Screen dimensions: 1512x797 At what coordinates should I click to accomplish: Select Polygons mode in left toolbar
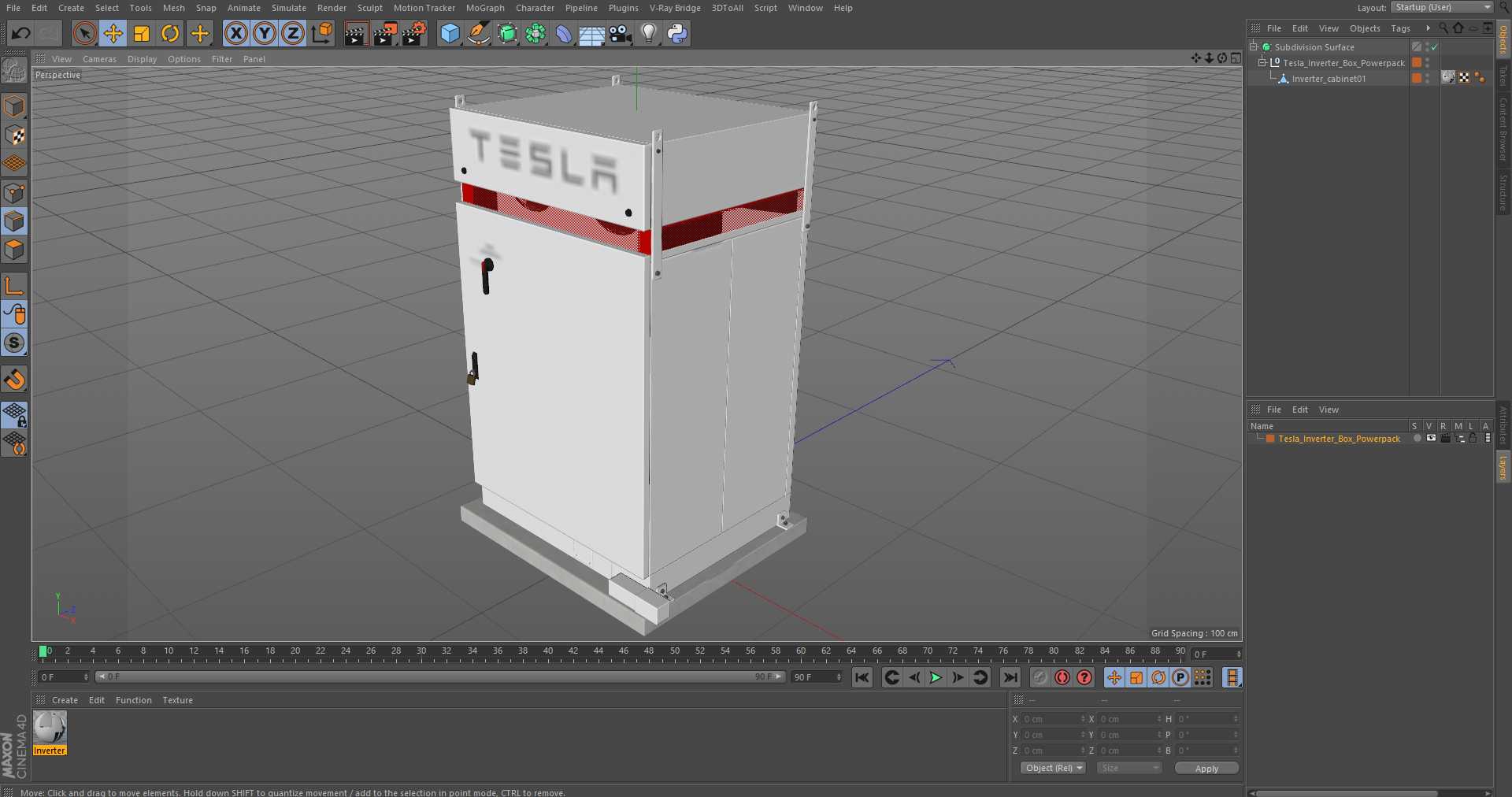pyautogui.click(x=14, y=250)
